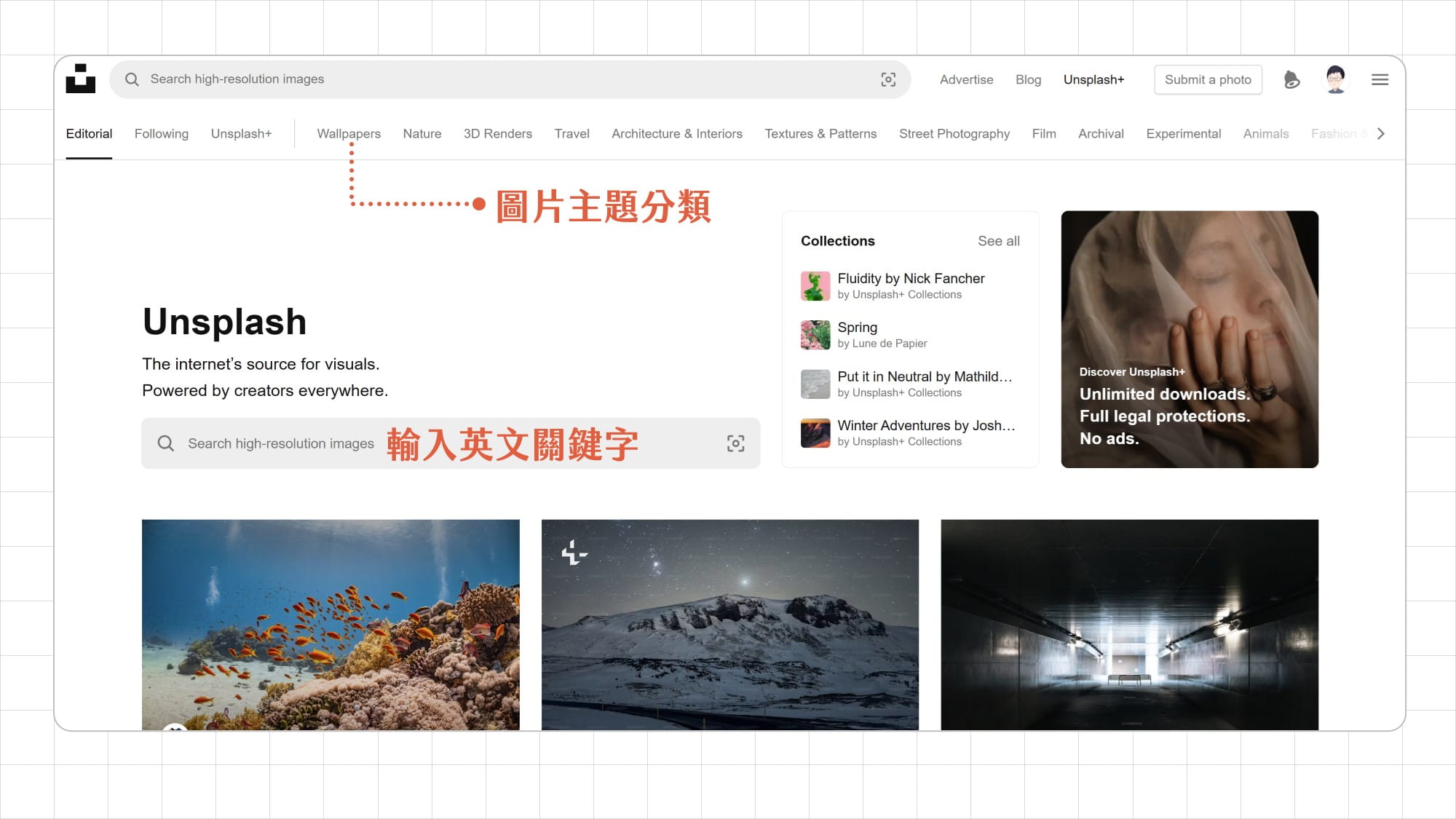Open the Spring collection

pyautogui.click(x=910, y=335)
